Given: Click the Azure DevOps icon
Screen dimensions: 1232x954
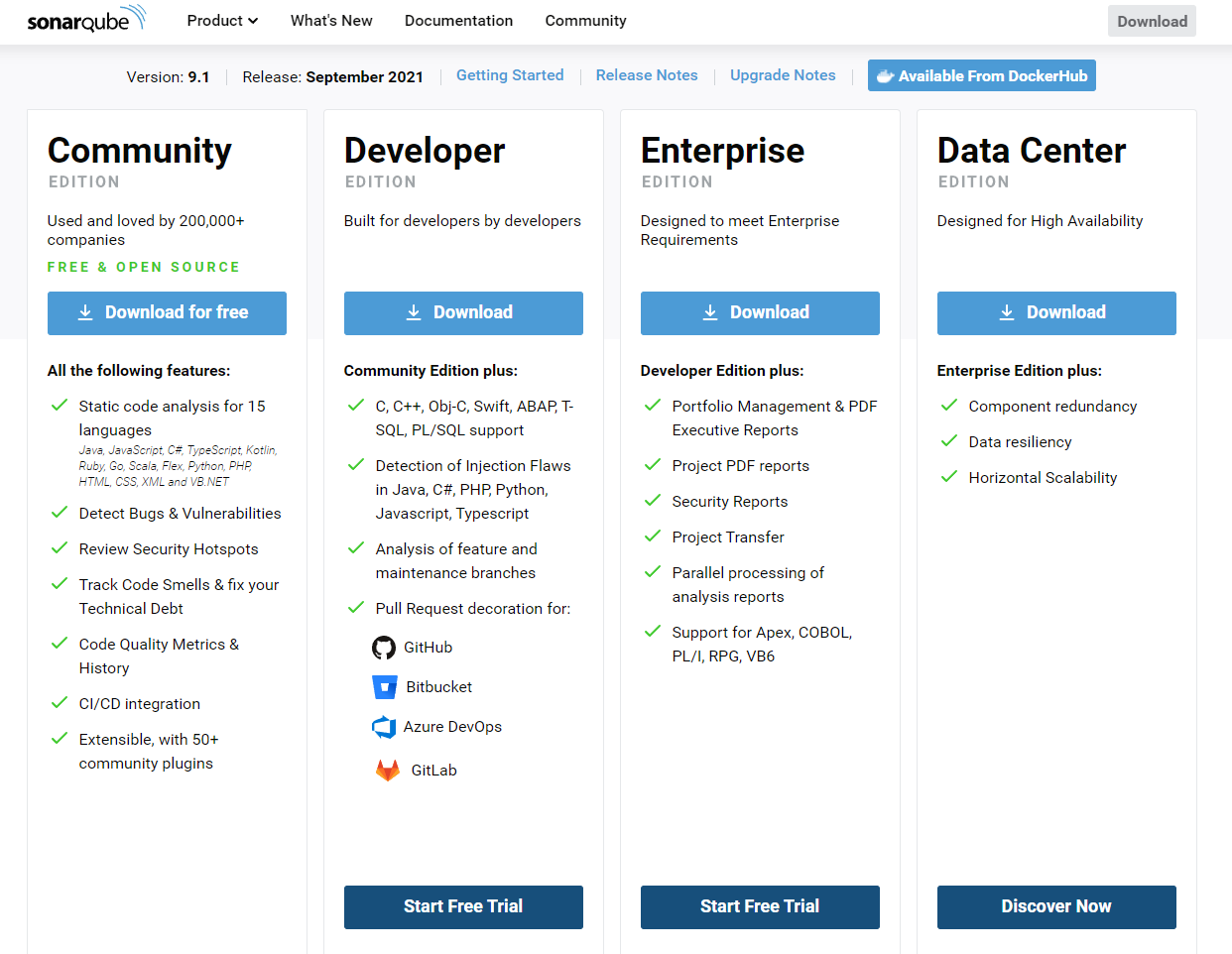Looking at the screenshot, I should 384,727.
